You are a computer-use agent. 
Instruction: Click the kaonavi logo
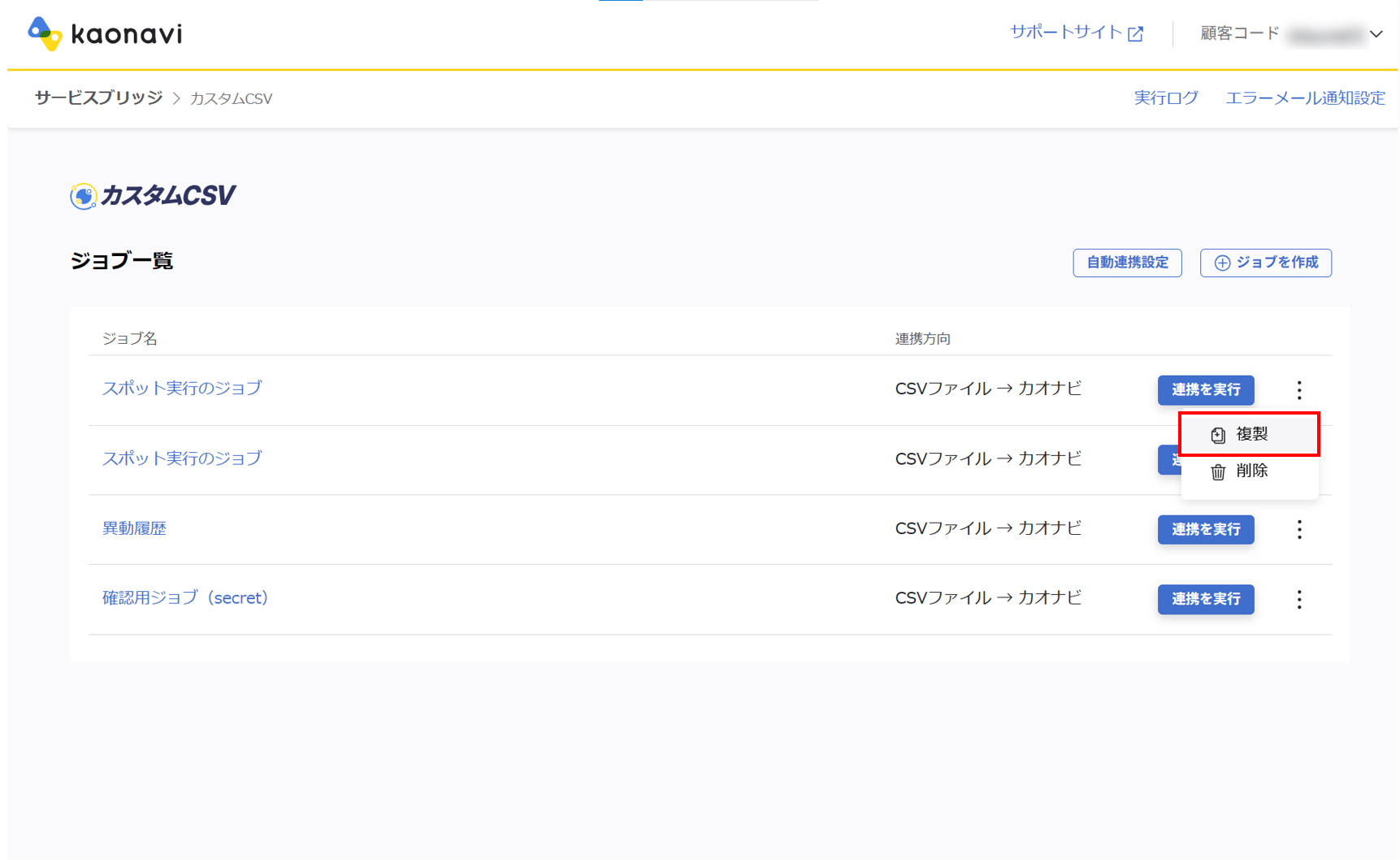coord(105,34)
